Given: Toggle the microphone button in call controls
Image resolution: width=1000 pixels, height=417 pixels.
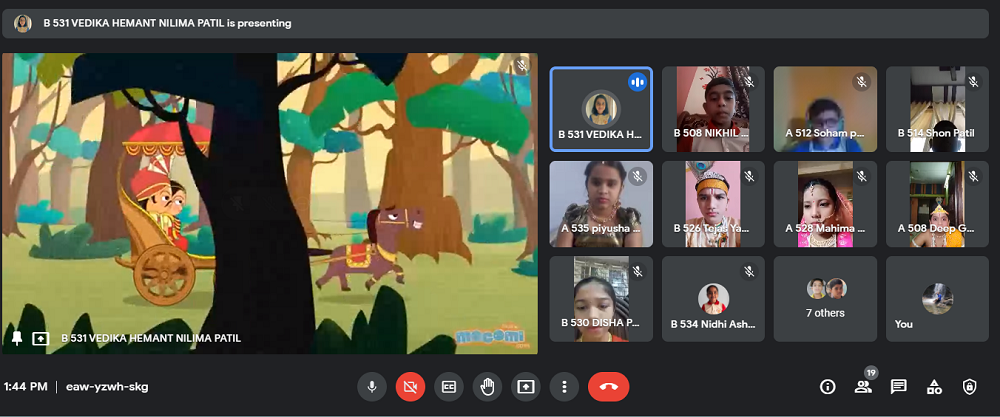Looking at the screenshot, I should pos(372,387).
